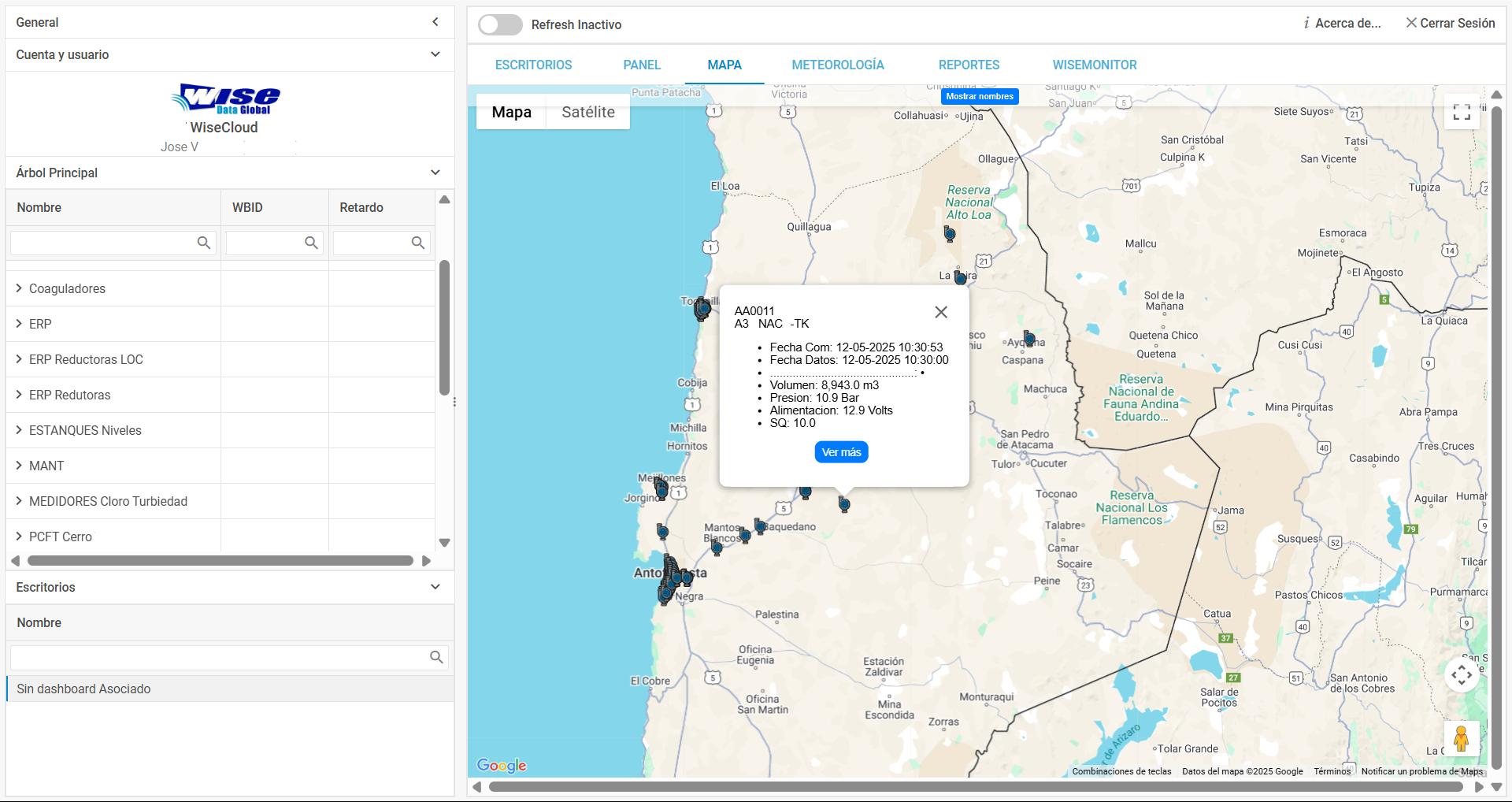
Task: Click the station marker at La Paira
Action: [x=960, y=277]
